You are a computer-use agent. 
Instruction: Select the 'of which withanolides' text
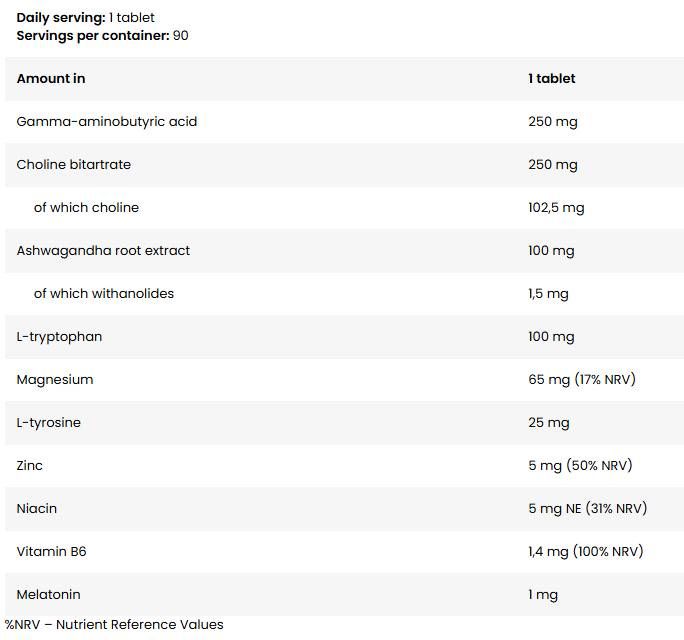point(104,294)
